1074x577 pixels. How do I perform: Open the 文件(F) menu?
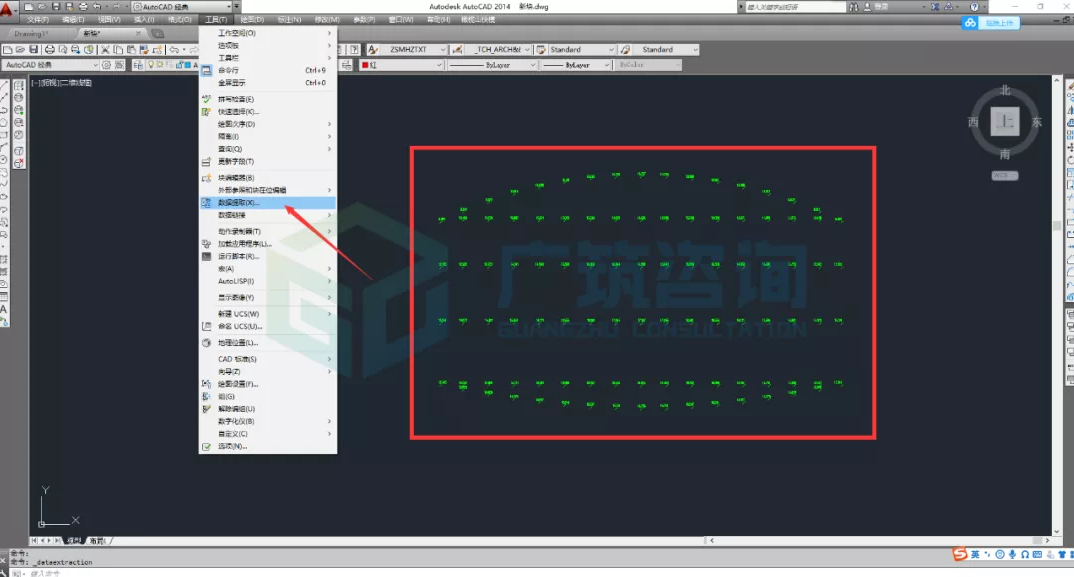(38, 20)
